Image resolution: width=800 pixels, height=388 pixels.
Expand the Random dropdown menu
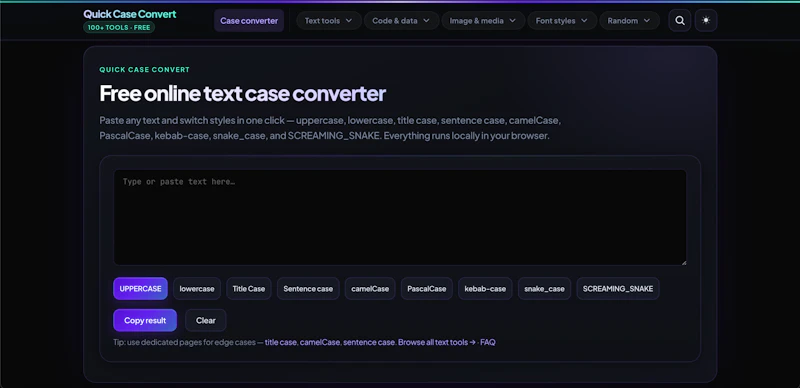tap(629, 21)
